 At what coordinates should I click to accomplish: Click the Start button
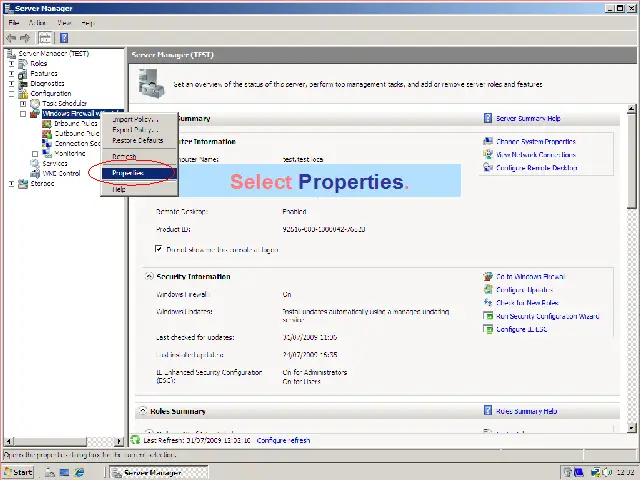[19, 472]
